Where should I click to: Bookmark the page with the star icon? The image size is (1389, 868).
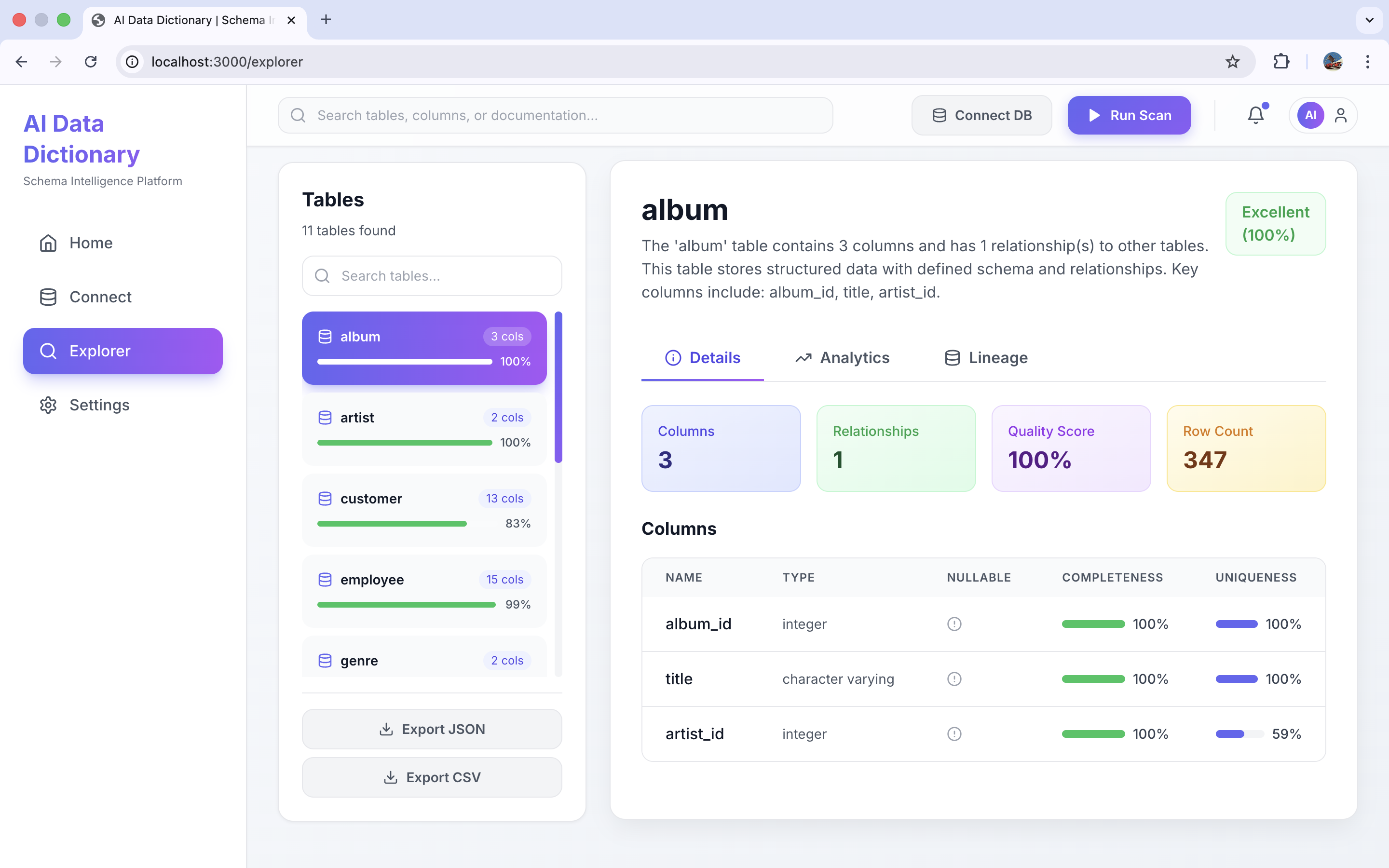[x=1232, y=61]
